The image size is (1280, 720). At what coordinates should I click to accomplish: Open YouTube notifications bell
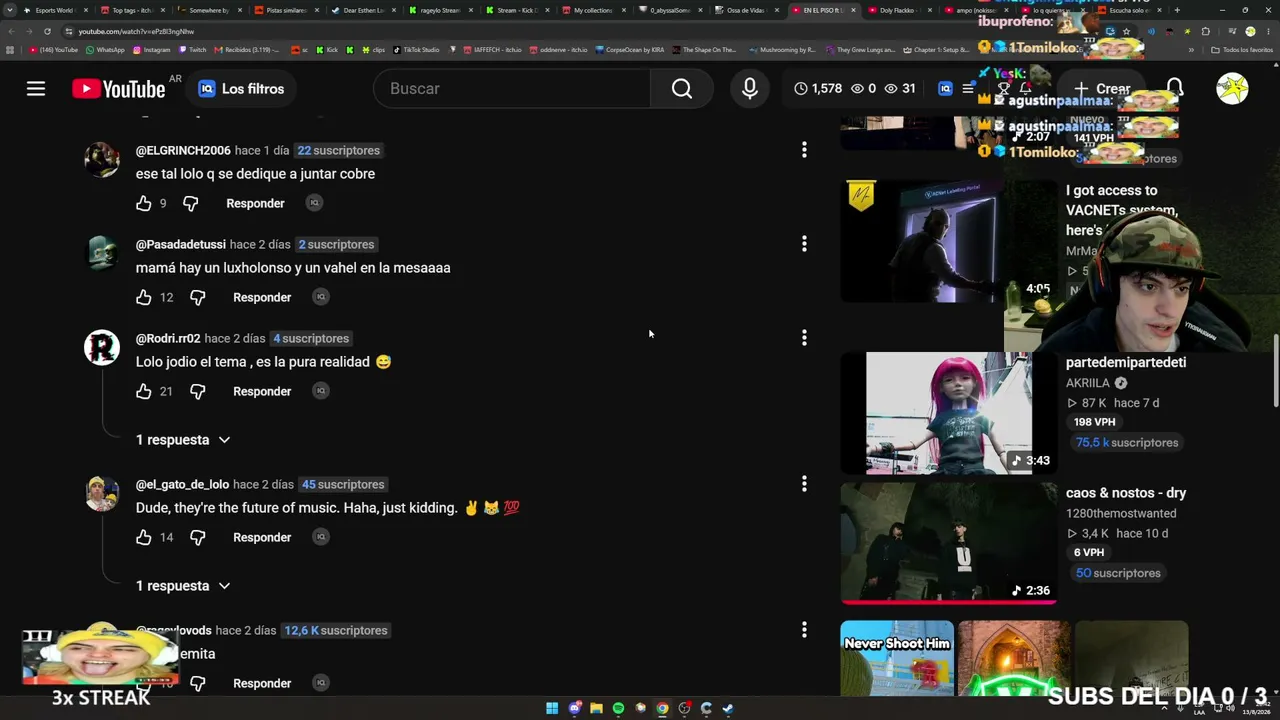pyautogui.click(x=1175, y=89)
